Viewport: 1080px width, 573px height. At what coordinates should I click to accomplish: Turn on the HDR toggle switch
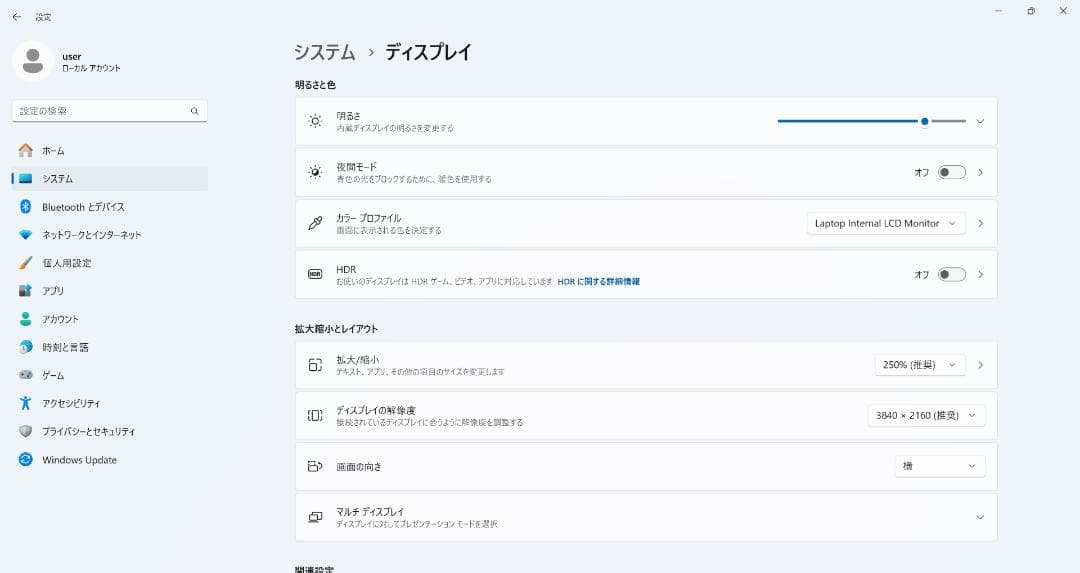click(951, 274)
